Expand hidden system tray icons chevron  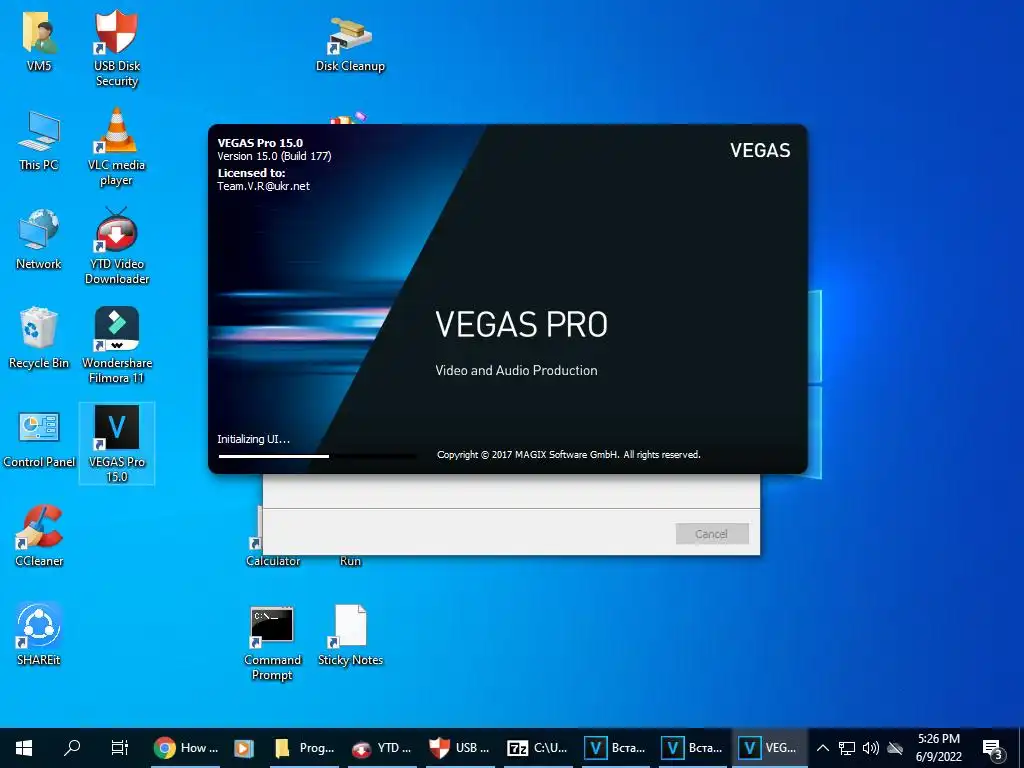(x=823, y=748)
